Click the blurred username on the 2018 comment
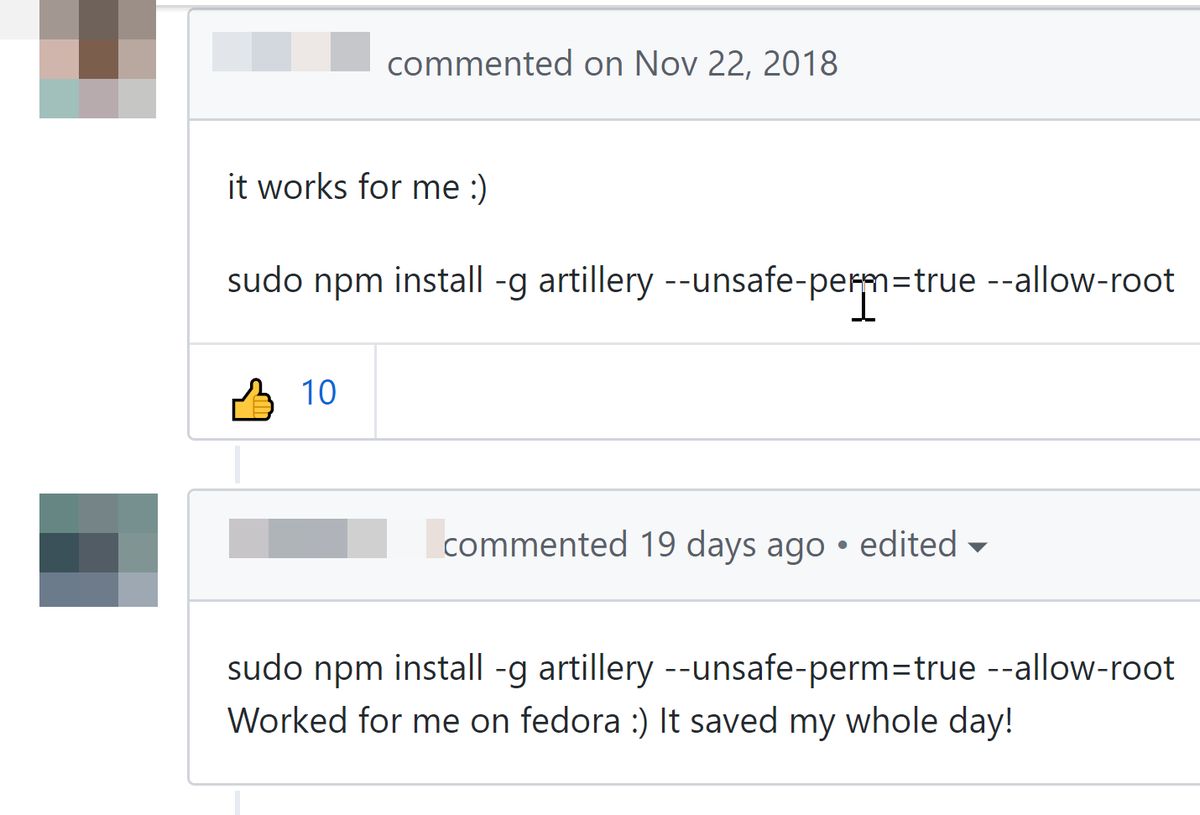This screenshot has height=815, width=1200. point(291,52)
